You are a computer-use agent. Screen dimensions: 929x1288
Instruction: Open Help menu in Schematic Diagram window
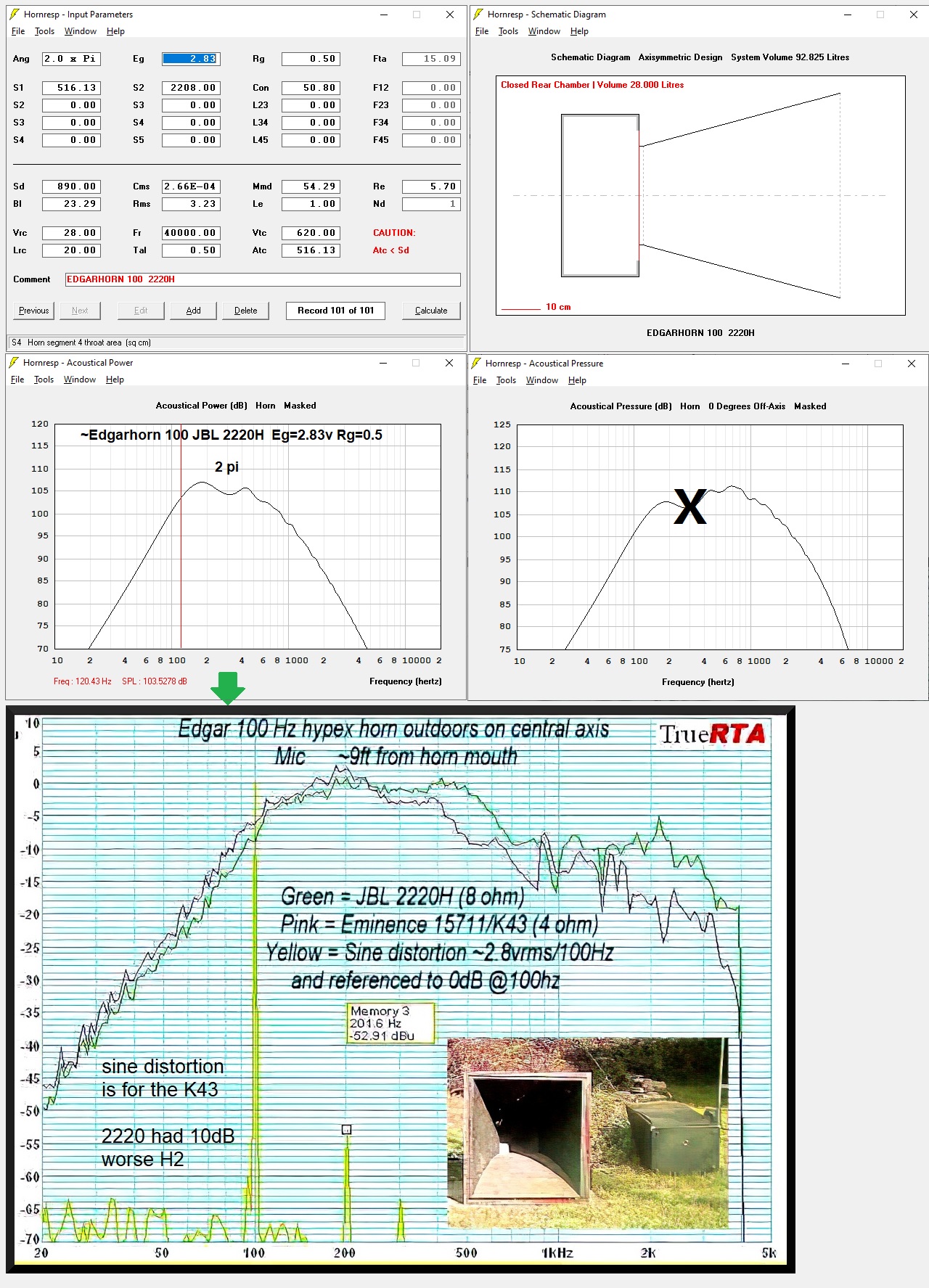[579, 31]
